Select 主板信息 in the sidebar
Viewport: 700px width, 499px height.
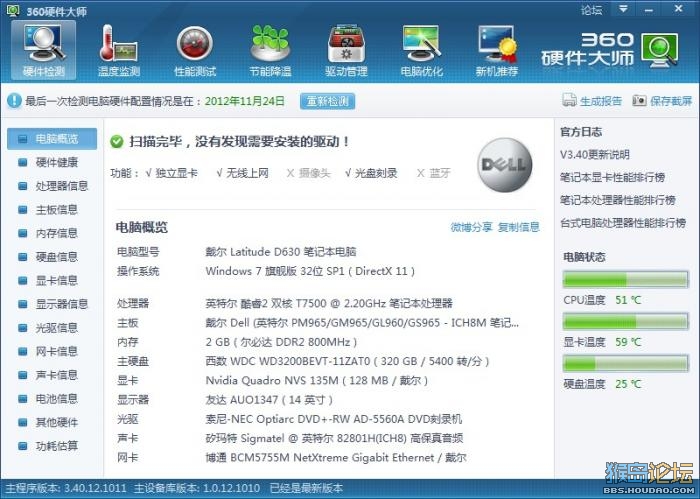[x=57, y=210]
